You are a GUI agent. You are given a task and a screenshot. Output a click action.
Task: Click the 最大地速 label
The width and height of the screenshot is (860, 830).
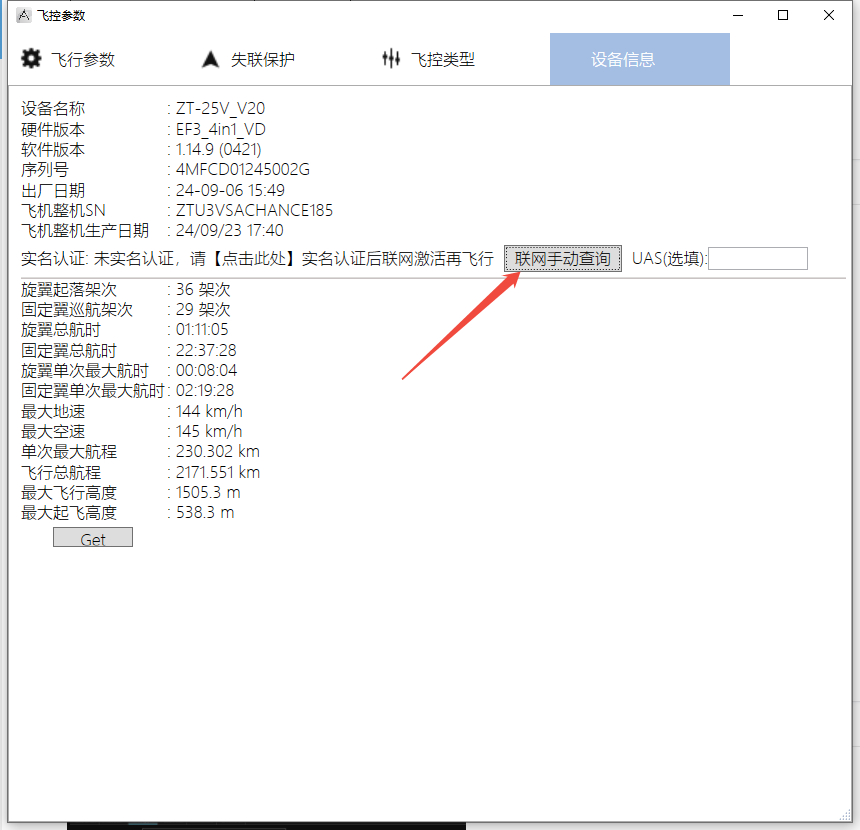53,411
